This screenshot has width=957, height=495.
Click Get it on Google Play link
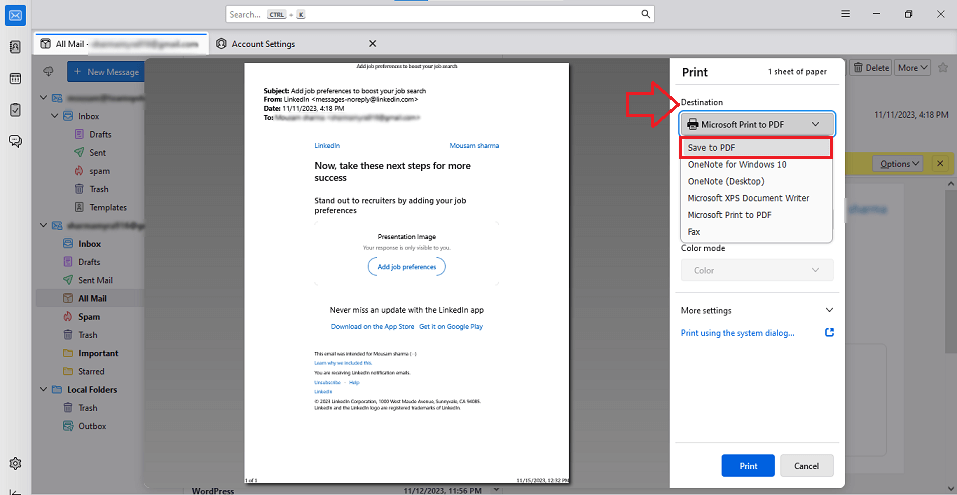click(x=450, y=327)
